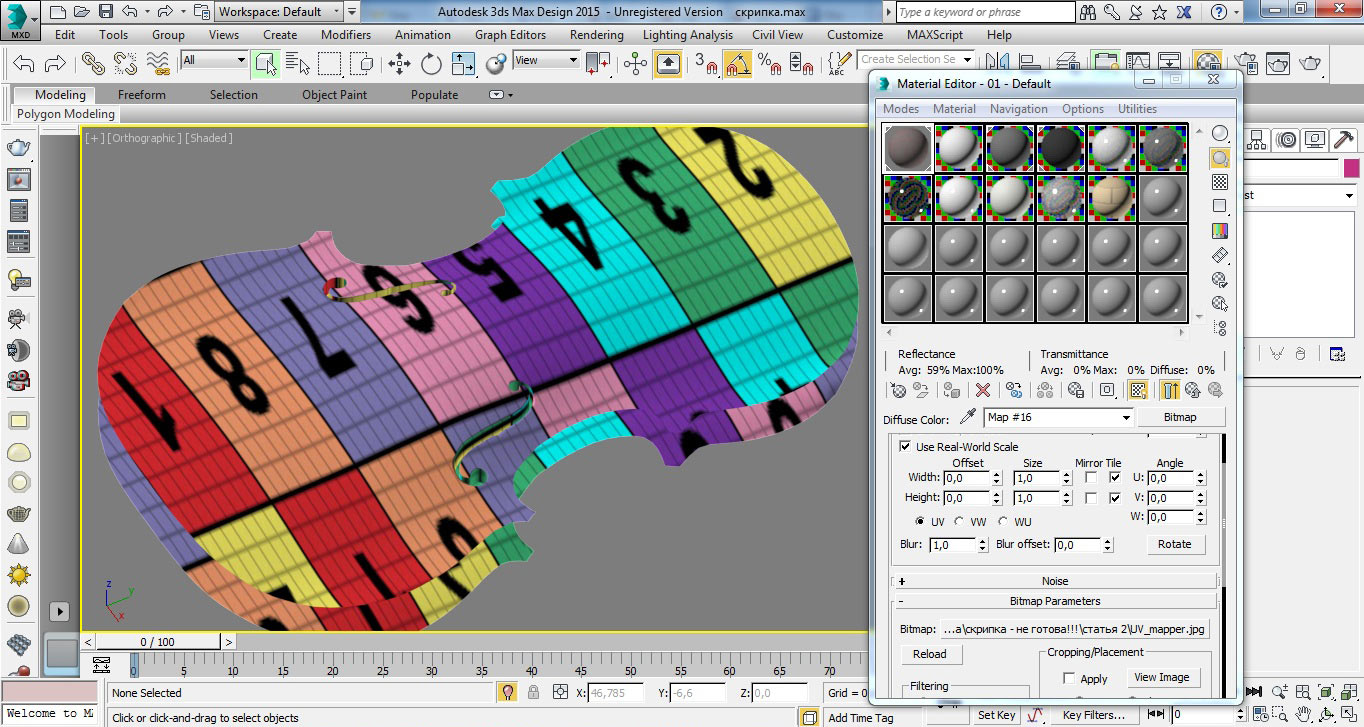This screenshot has width=1364, height=727.
Task: Pick material from object with eyedropper
Action: (x=967, y=417)
